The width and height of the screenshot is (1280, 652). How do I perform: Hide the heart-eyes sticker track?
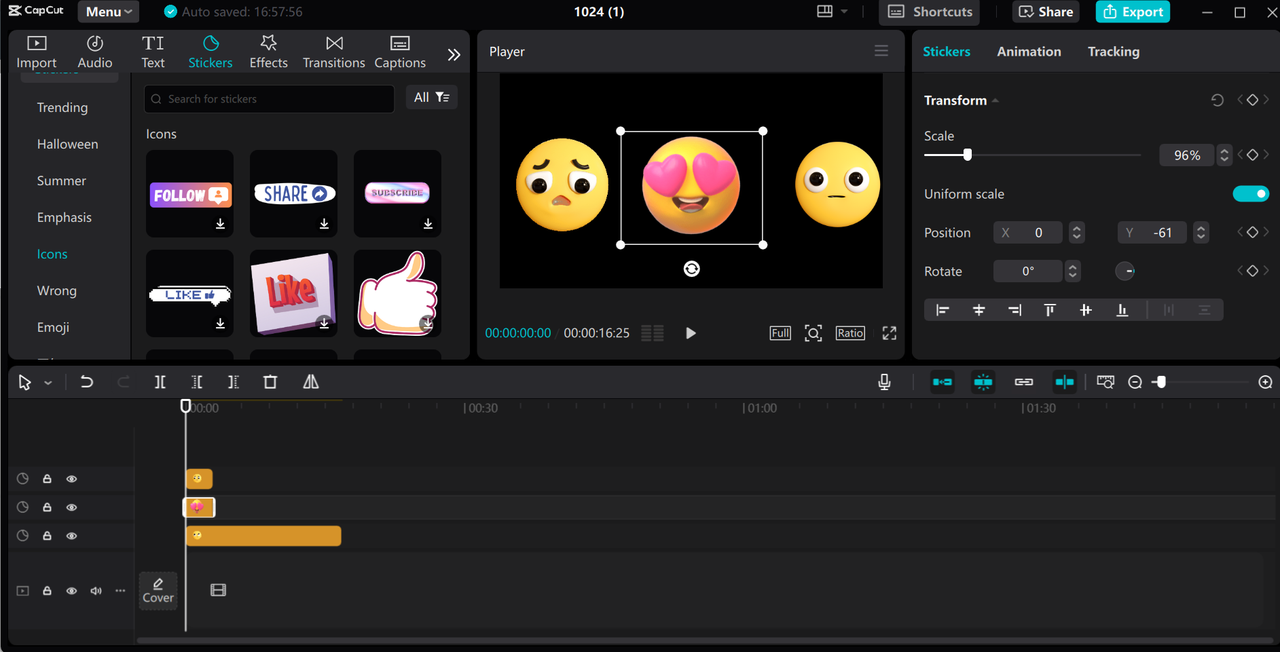(x=71, y=507)
